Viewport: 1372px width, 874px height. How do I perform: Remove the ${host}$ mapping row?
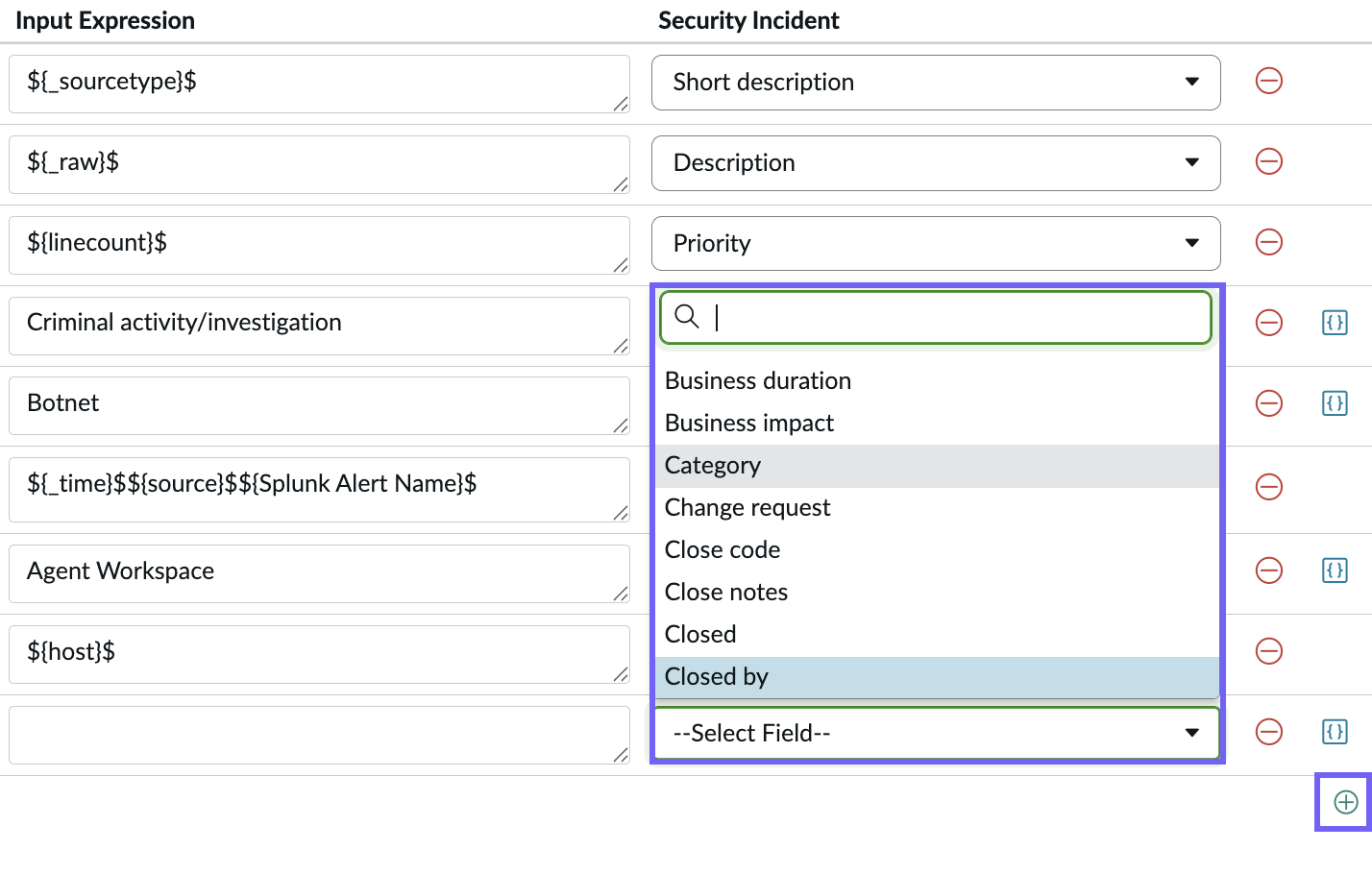click(1269, 651)
